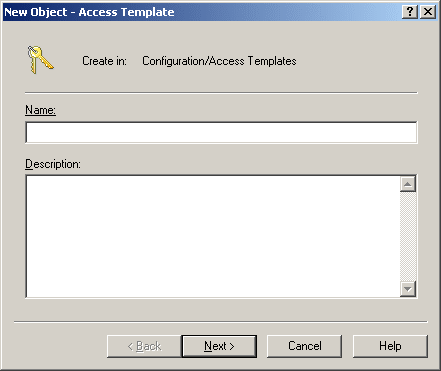The width and height of the screenshot is (441, 371).
Task: Click the Description scrollbar track
Action: pyautogui.click(x=408, y=236)
